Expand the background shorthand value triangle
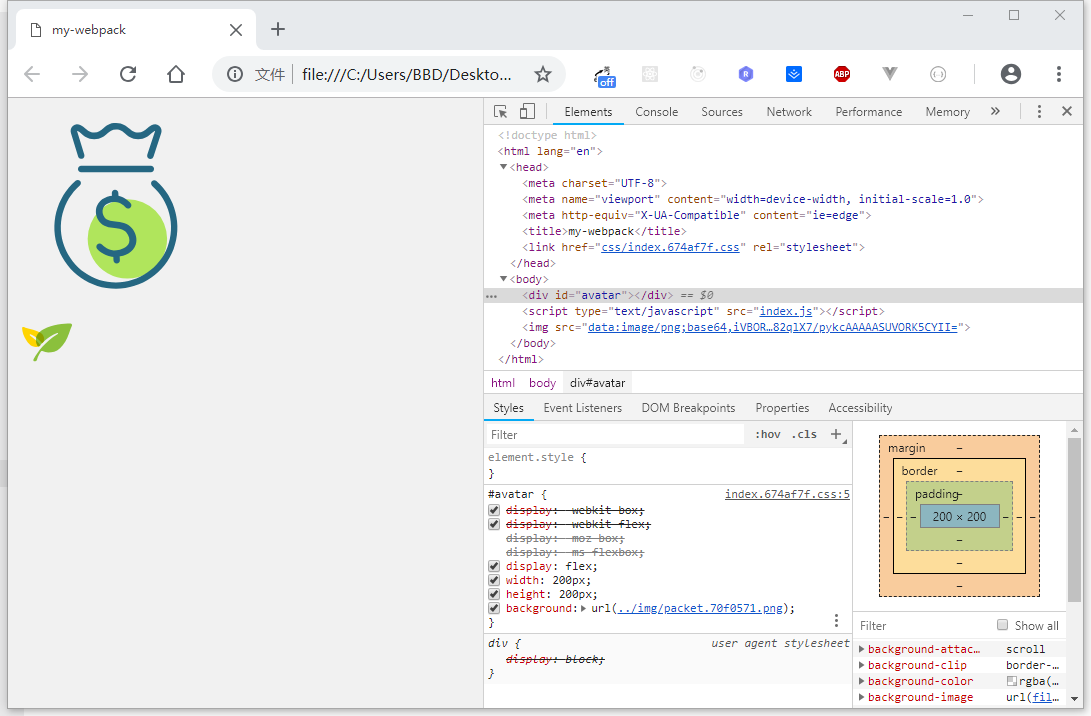The height and width of the screenshot is (716, 1091). pyautogui.click(x=584, y=608)
